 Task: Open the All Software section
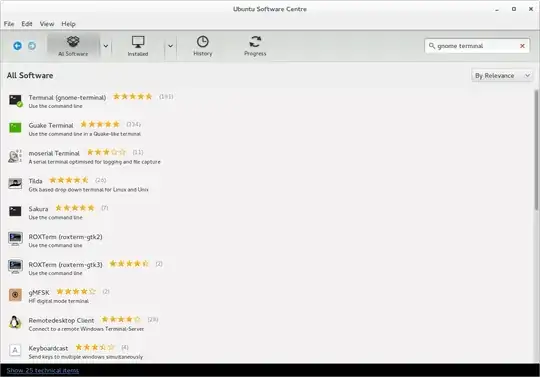(x=73, y=46)
